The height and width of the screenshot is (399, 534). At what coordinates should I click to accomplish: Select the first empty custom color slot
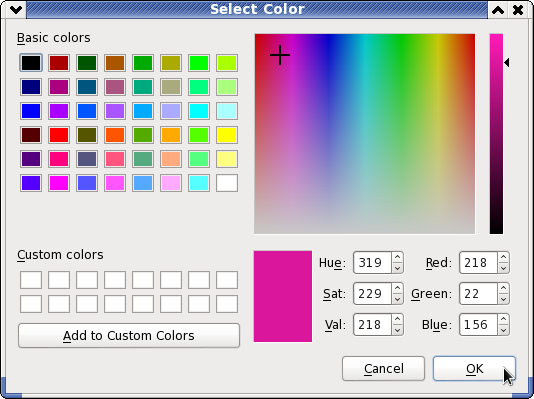click(x=31, y=280)
